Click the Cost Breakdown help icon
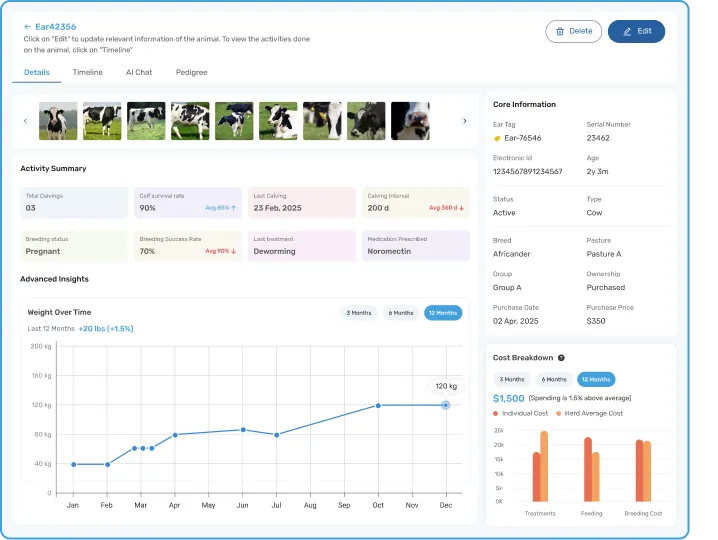The width and height of the screenshot is (718, 540). [x=561, y=358]
